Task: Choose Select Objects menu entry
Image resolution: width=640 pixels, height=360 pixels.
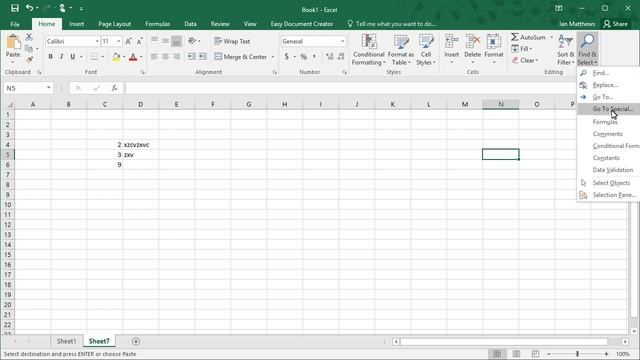Action: click(609, 183)
